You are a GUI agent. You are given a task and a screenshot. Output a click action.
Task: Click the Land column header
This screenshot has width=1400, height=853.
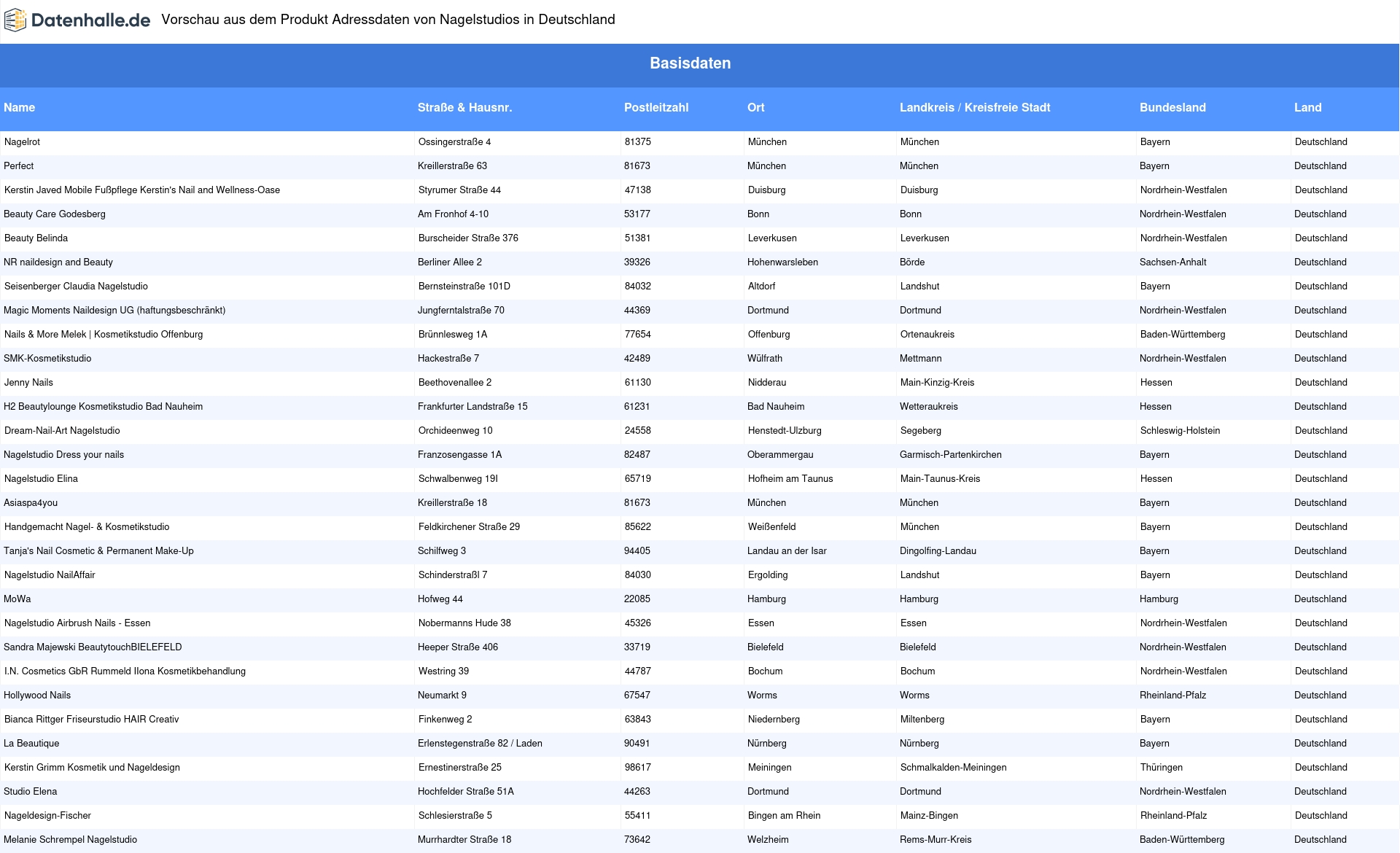[1307, 108]
